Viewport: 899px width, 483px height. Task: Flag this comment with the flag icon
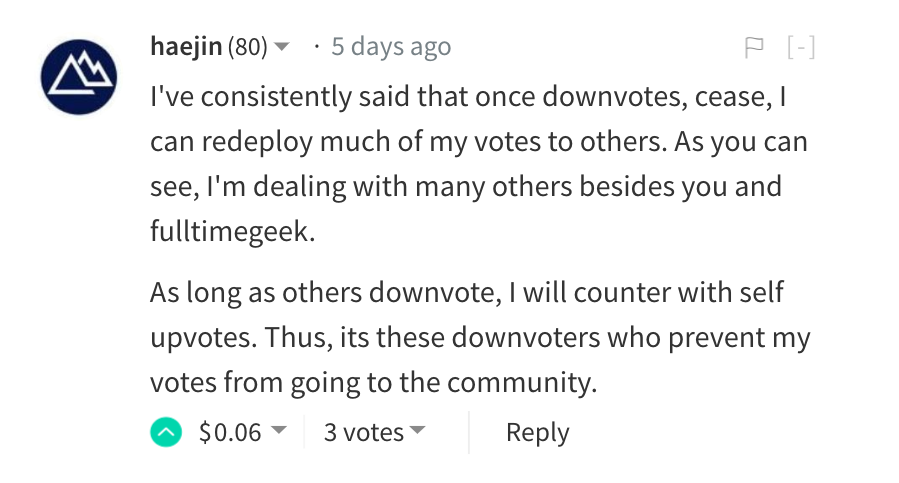pyautogui.click(x=755, y=47)
